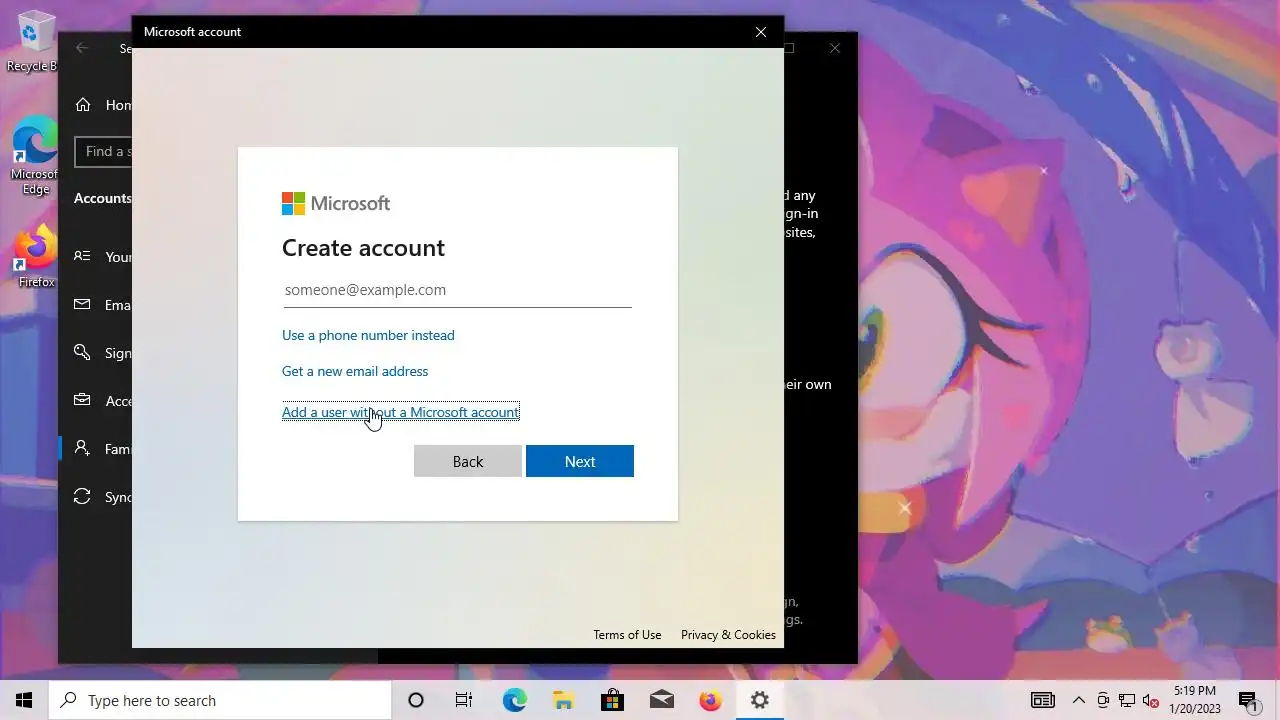The width and height of the screenshot is (1280, 720).
Task: Click the taskbar search box
Action: (220, 700)
